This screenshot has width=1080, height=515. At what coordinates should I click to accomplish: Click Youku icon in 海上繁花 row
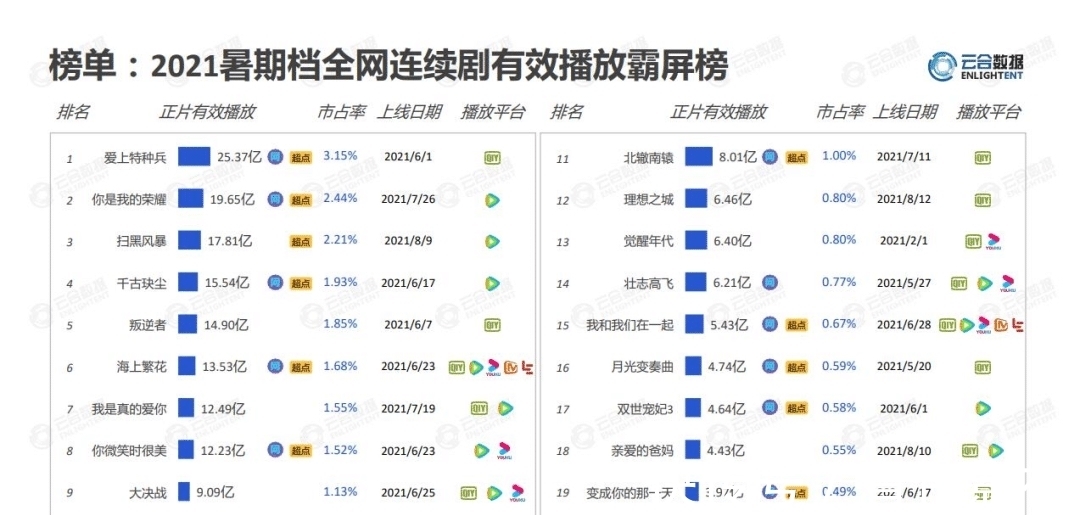[492, 367]
